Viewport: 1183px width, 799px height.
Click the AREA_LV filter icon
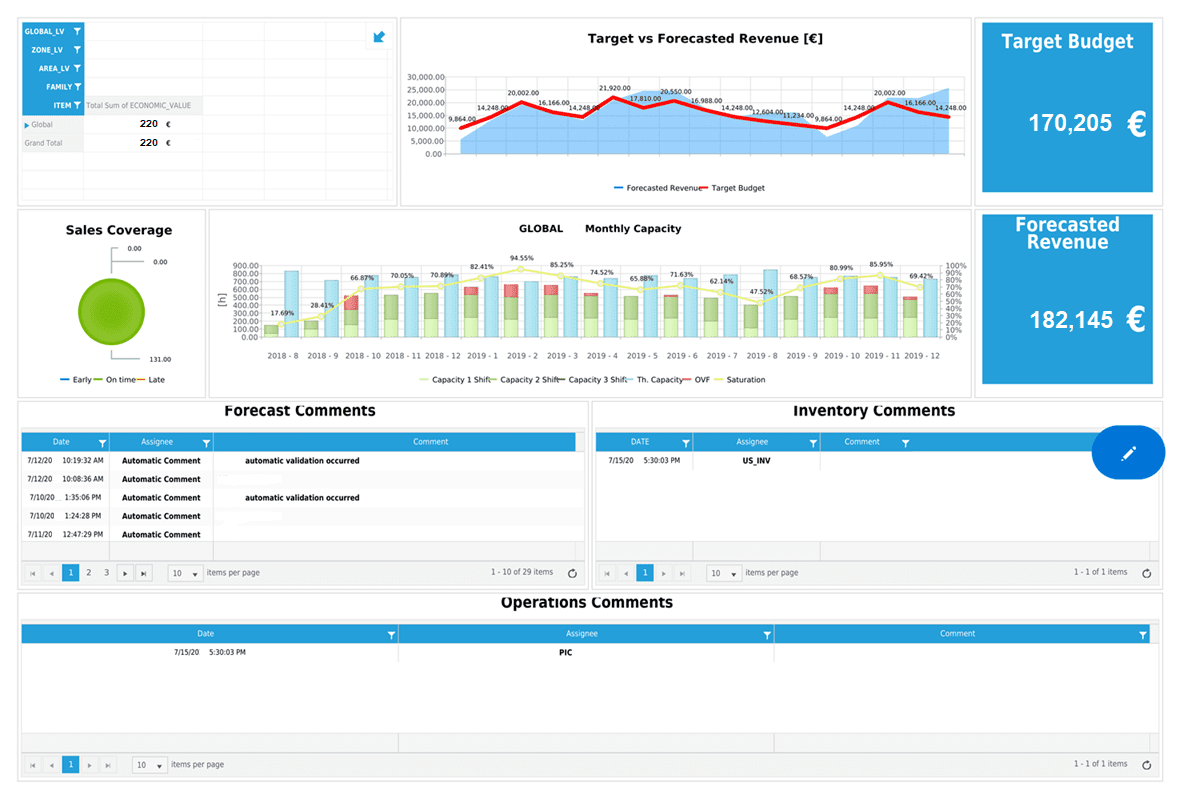tap(77, 68)
